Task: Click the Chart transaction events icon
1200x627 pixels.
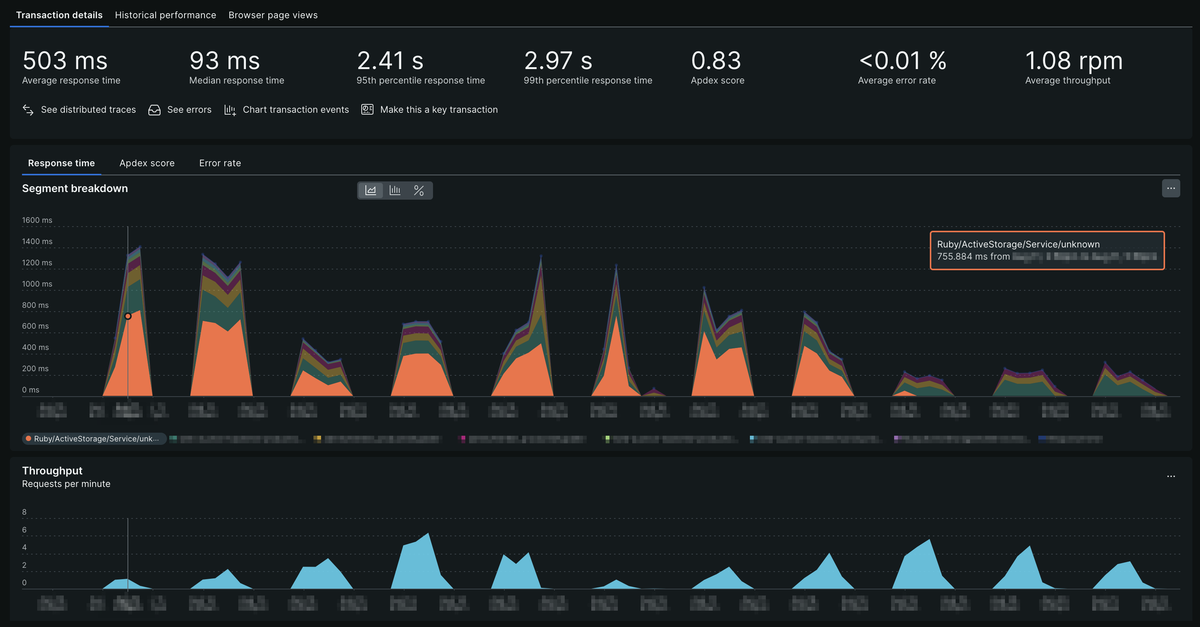Action: [230, 110]
